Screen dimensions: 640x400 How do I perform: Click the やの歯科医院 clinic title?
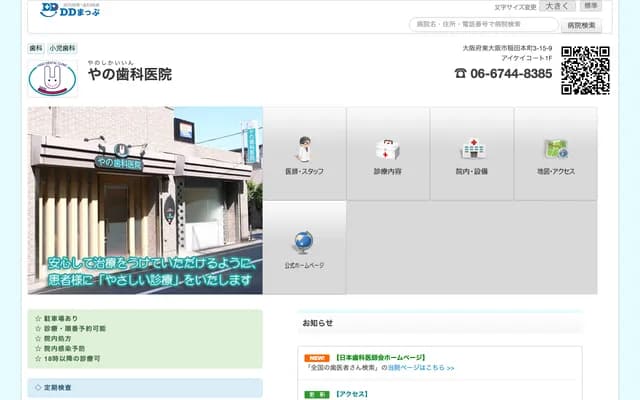pyautogui.click(x=130, y=74)
